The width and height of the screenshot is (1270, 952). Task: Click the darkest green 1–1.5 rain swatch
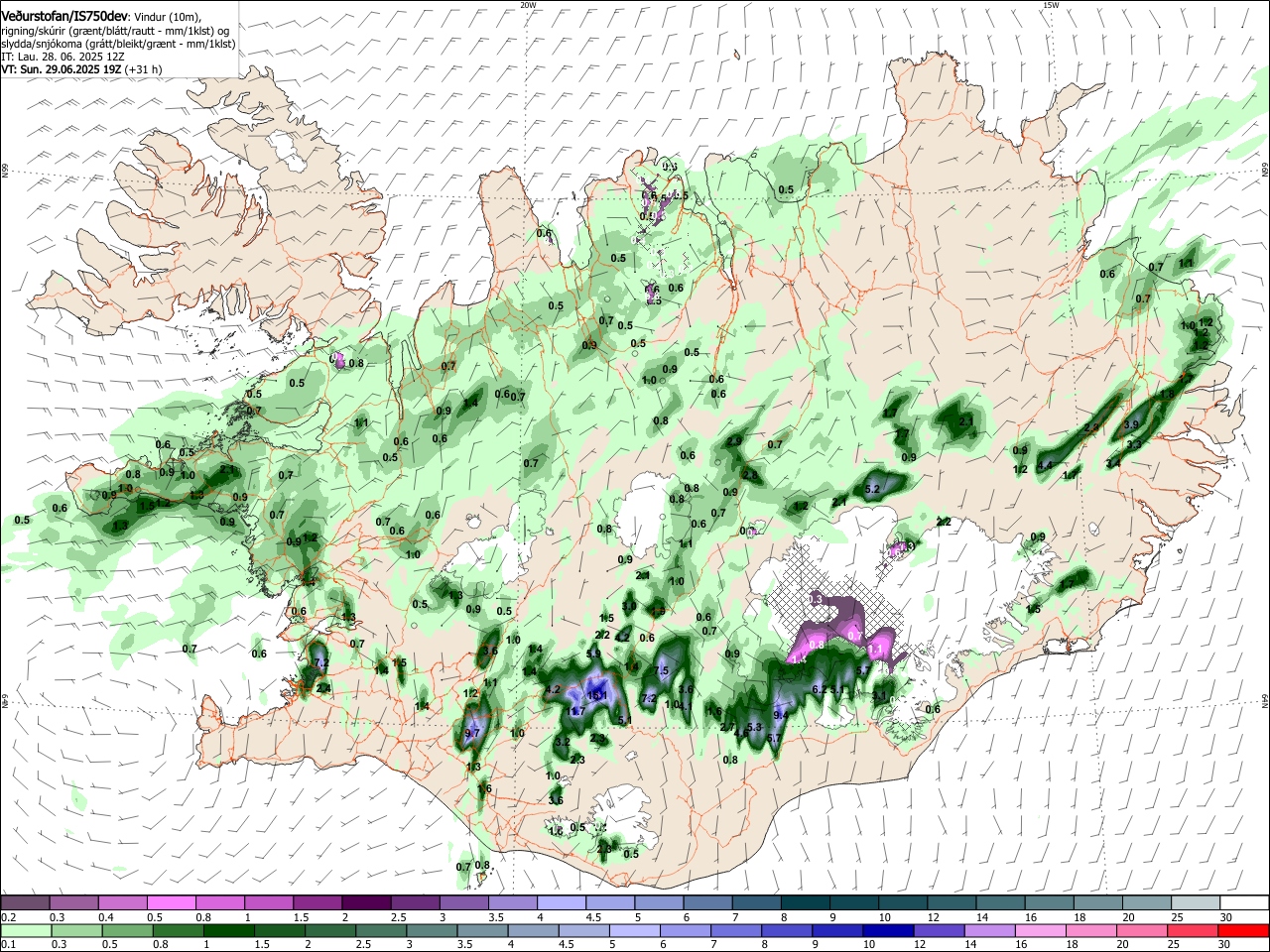227,930
